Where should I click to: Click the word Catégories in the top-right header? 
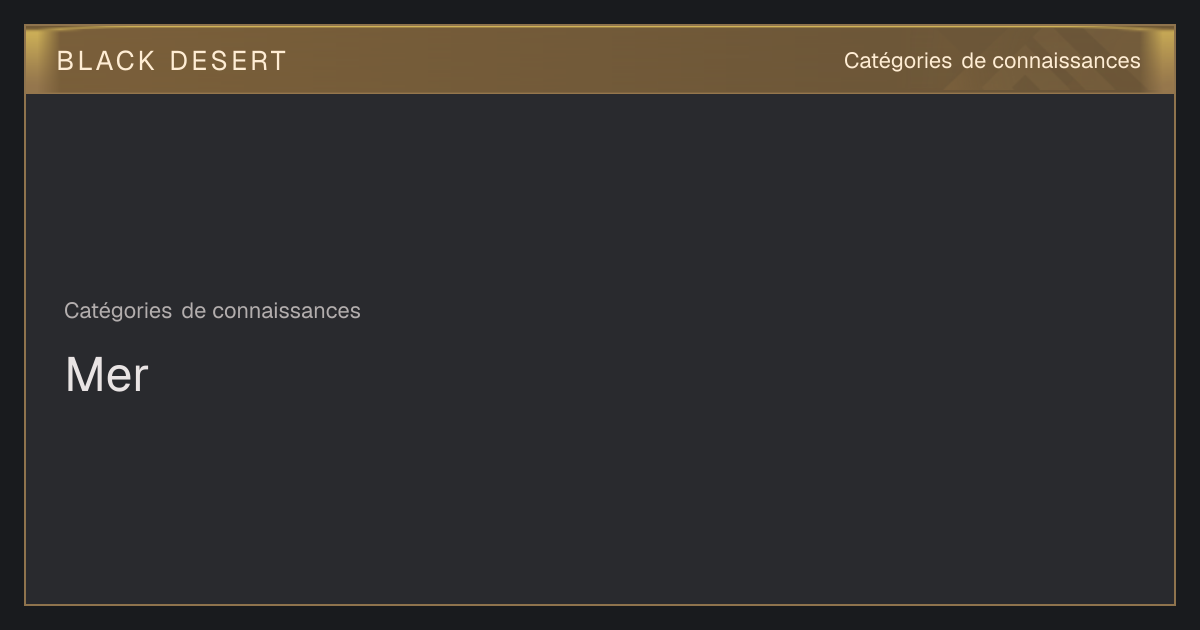pos(898,61)
